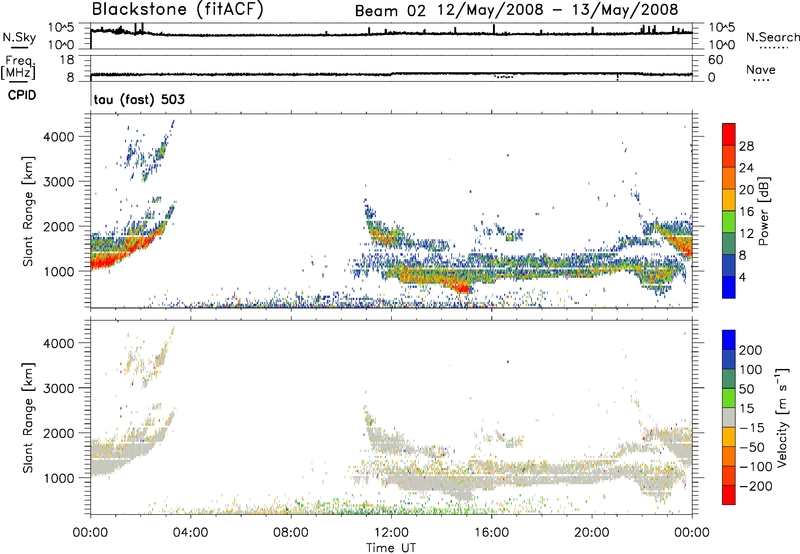Click the 'Velocity [m s-1]' color bar label
The width and height of the screenshot is (800, 554).
coord(782,417)
